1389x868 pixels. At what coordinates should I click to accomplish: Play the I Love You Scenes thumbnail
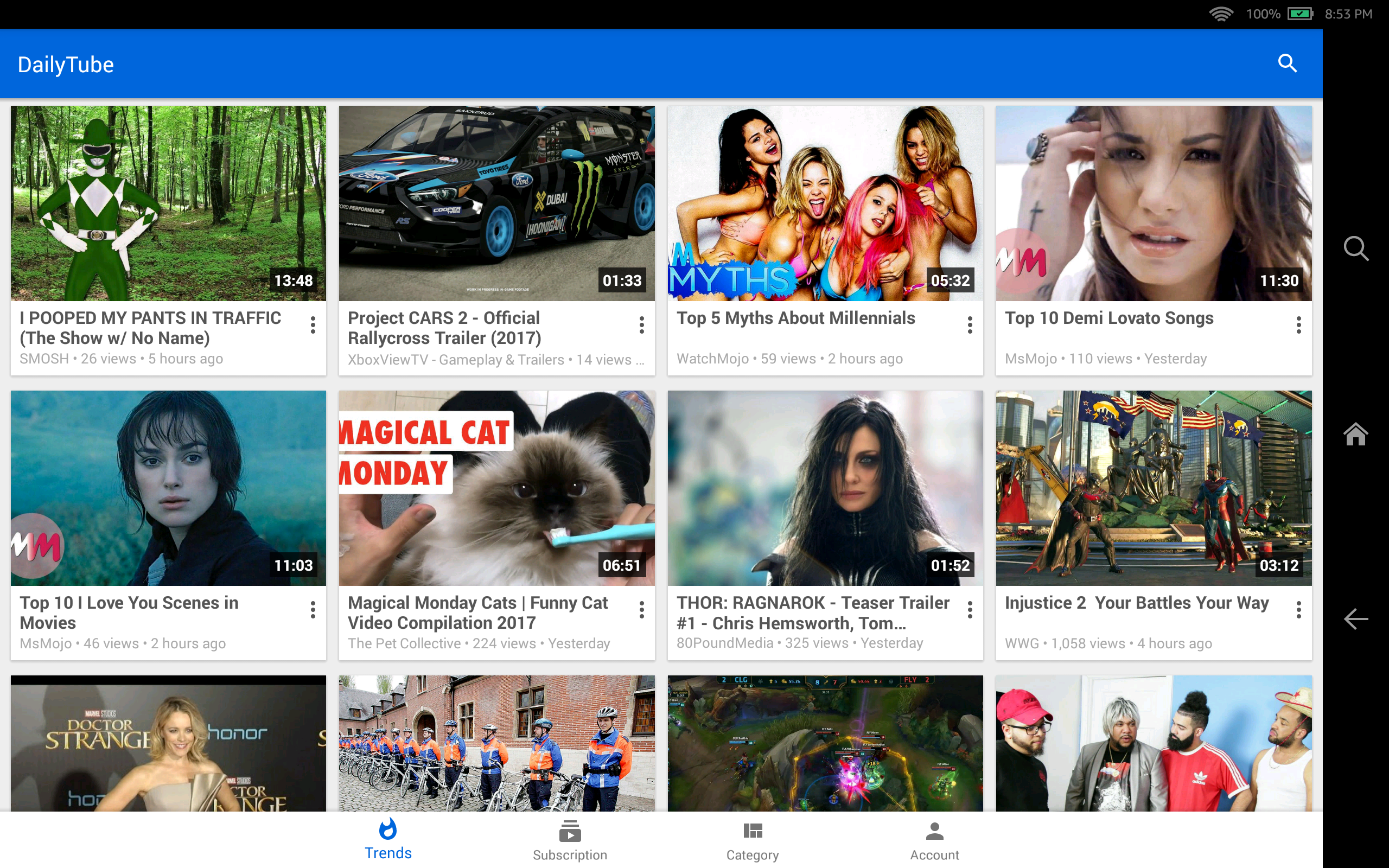click(x=168, y=488)
